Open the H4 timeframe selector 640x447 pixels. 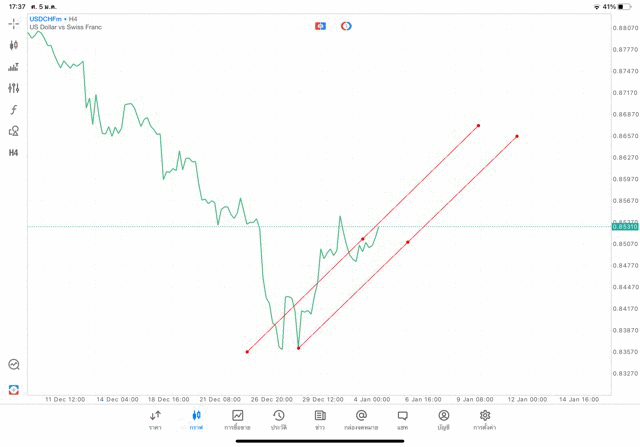14,153
